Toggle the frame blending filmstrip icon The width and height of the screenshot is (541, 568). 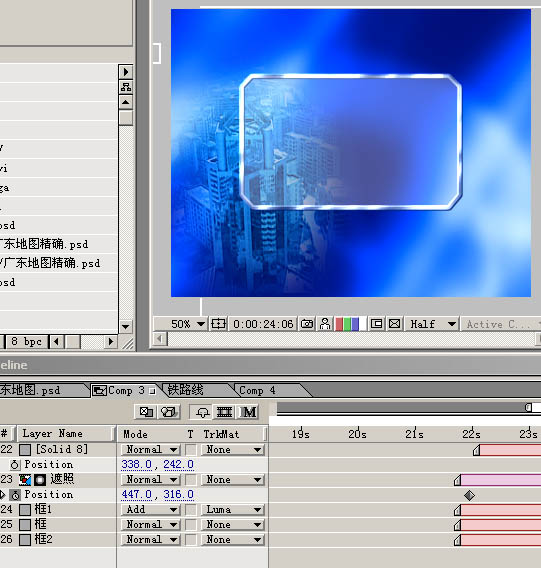(x=224, y=412)
